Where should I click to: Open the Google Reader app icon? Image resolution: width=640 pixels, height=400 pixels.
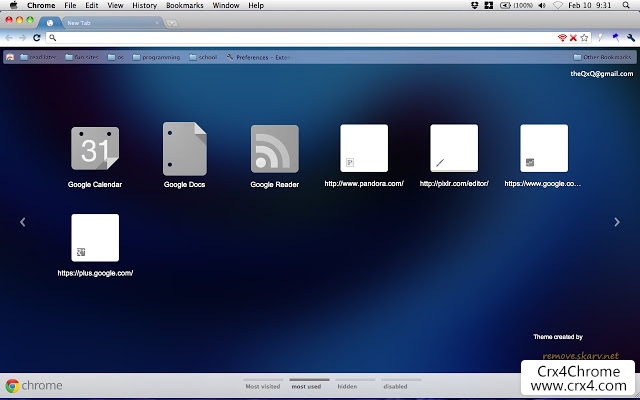275,149
